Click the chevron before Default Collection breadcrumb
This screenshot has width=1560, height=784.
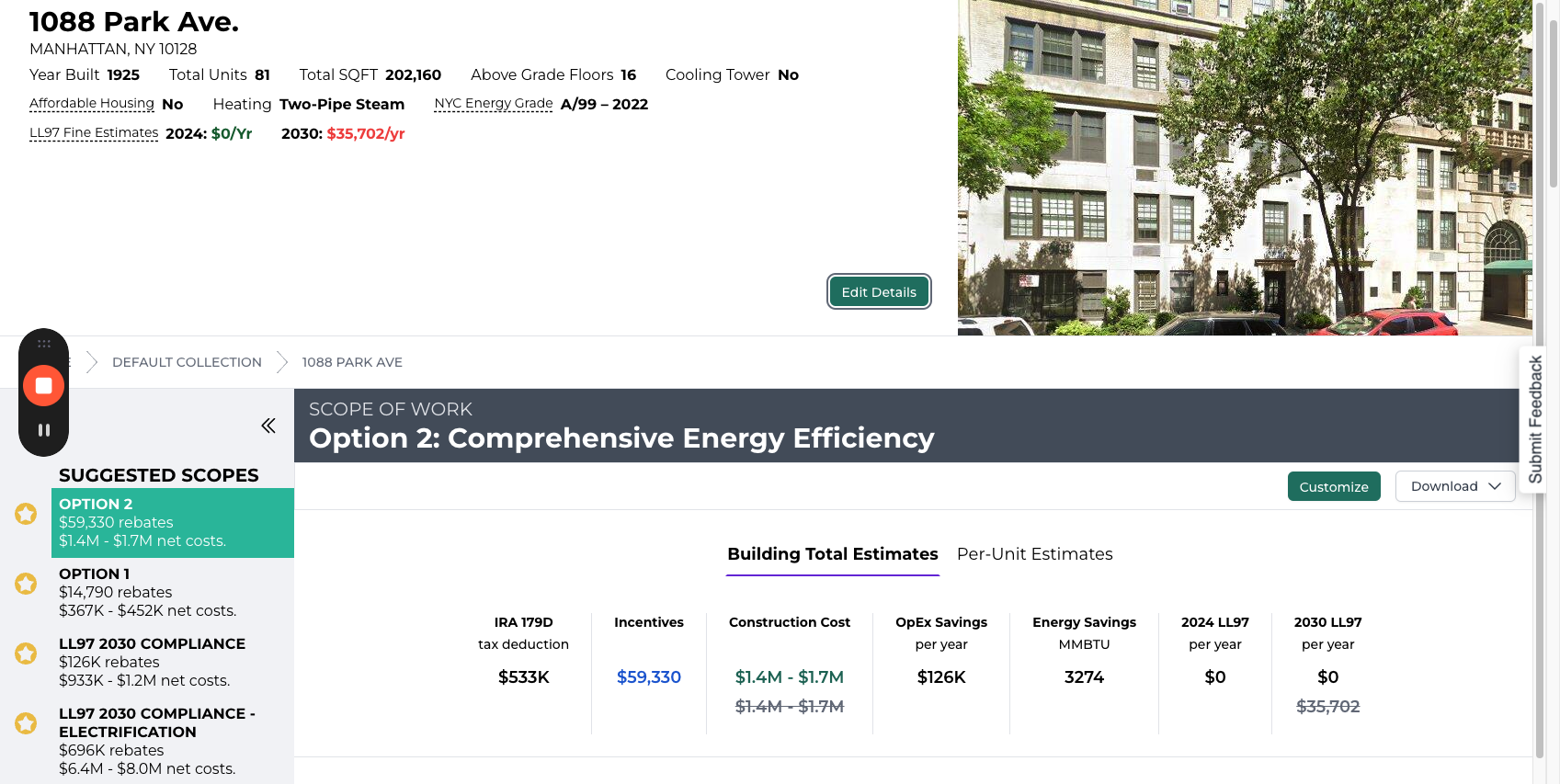pyautogui.click(x=92, y=362)
